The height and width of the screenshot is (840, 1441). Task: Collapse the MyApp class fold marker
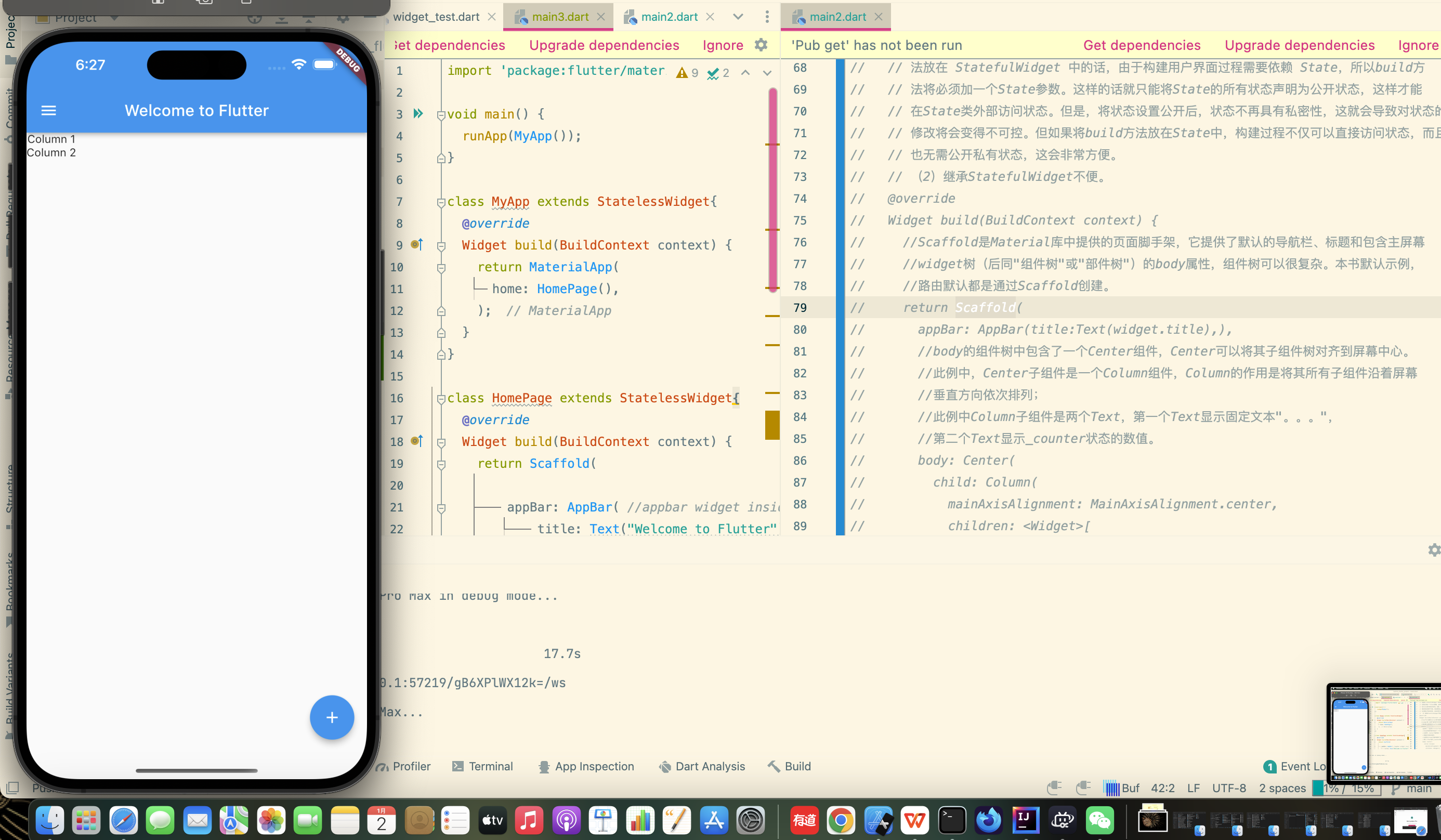(441, 202)
